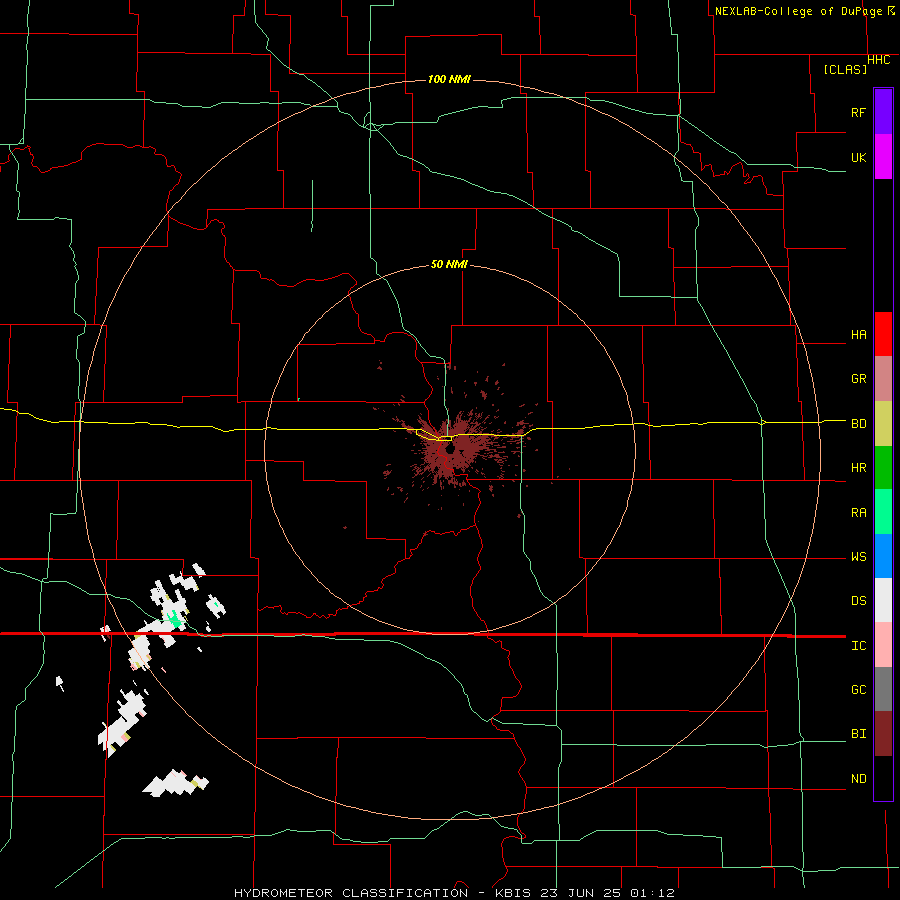Image resolution: width=900 pixels, height=900 pixels.
Task: Click the "NEXLAB-College of DuPage" credit text
Action: tap(800, 11)
